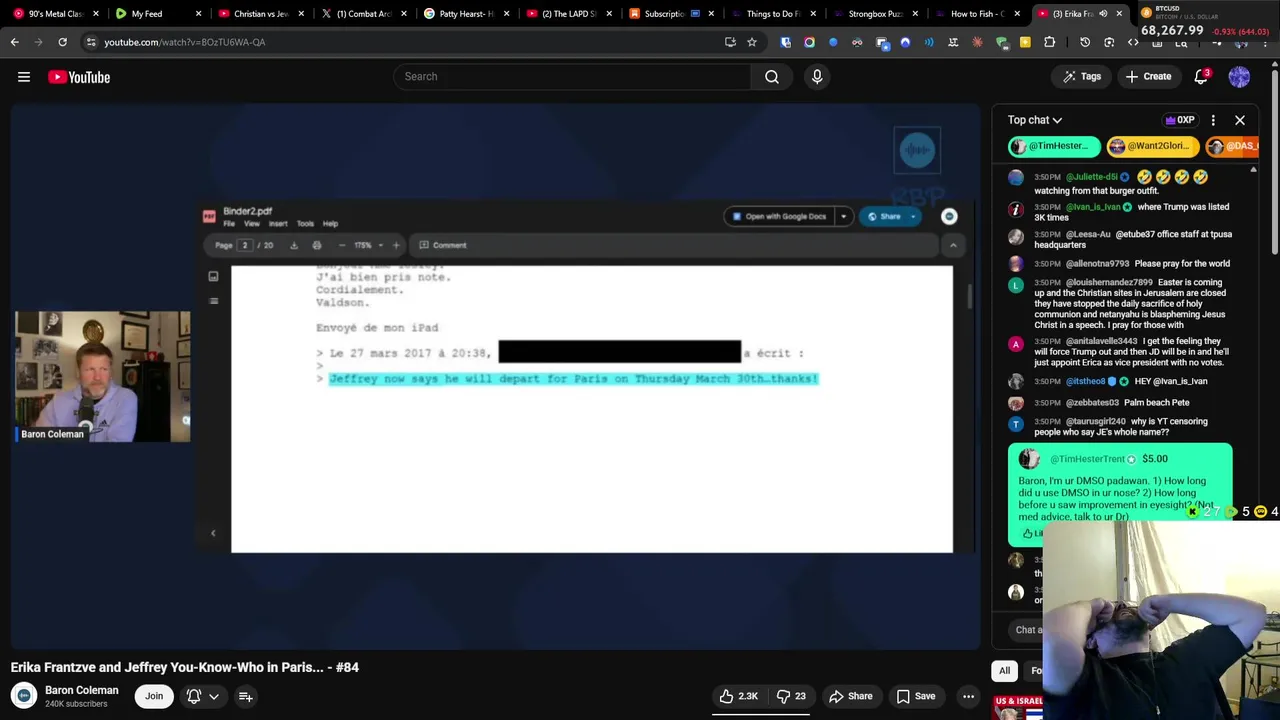Click the Create button
The image size is (1280, 720).
[x=1148, y=77]
